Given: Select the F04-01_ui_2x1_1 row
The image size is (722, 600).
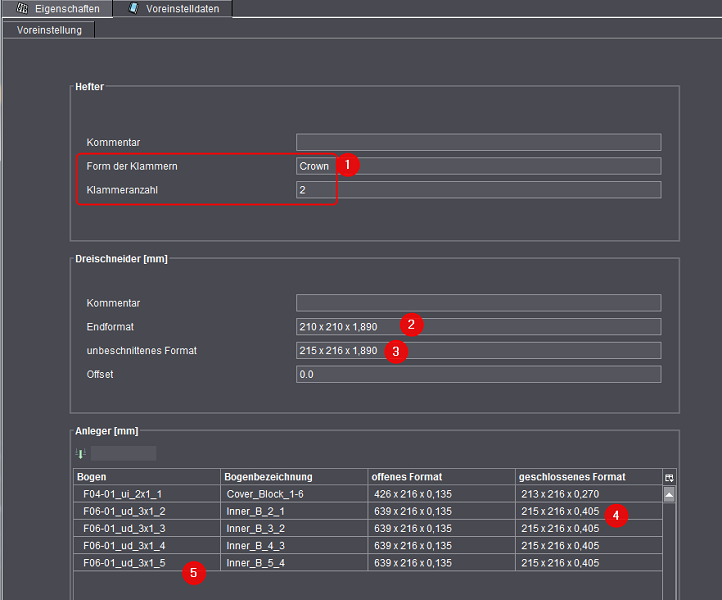Looking at the screenshot, I should 146,494.
